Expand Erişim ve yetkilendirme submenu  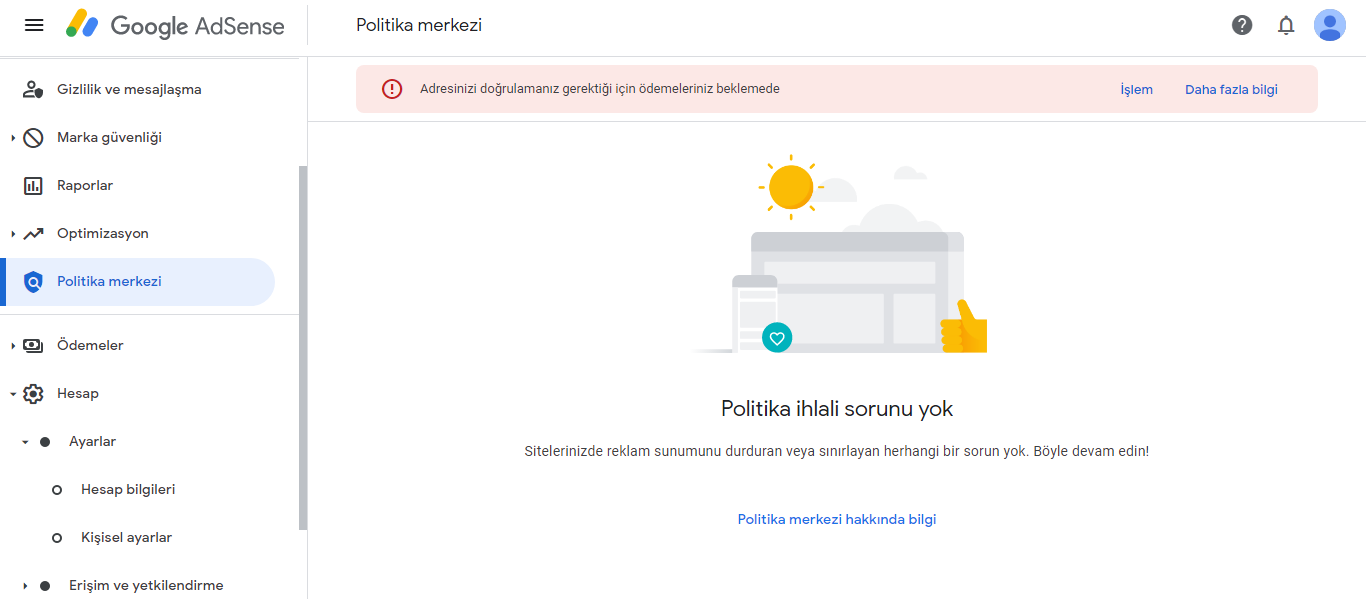click(25, 586)
